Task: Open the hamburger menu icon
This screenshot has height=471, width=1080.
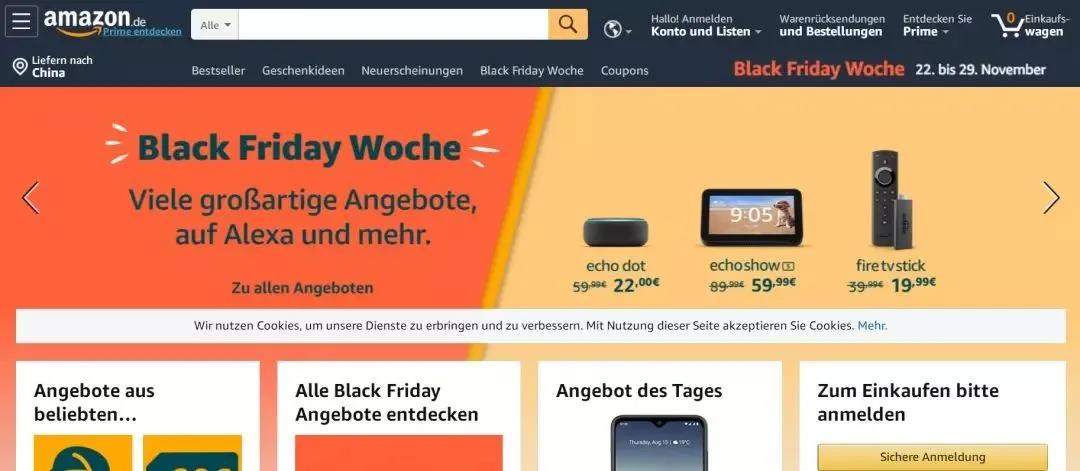Action: pyautogui.click(x=21, y=21)
